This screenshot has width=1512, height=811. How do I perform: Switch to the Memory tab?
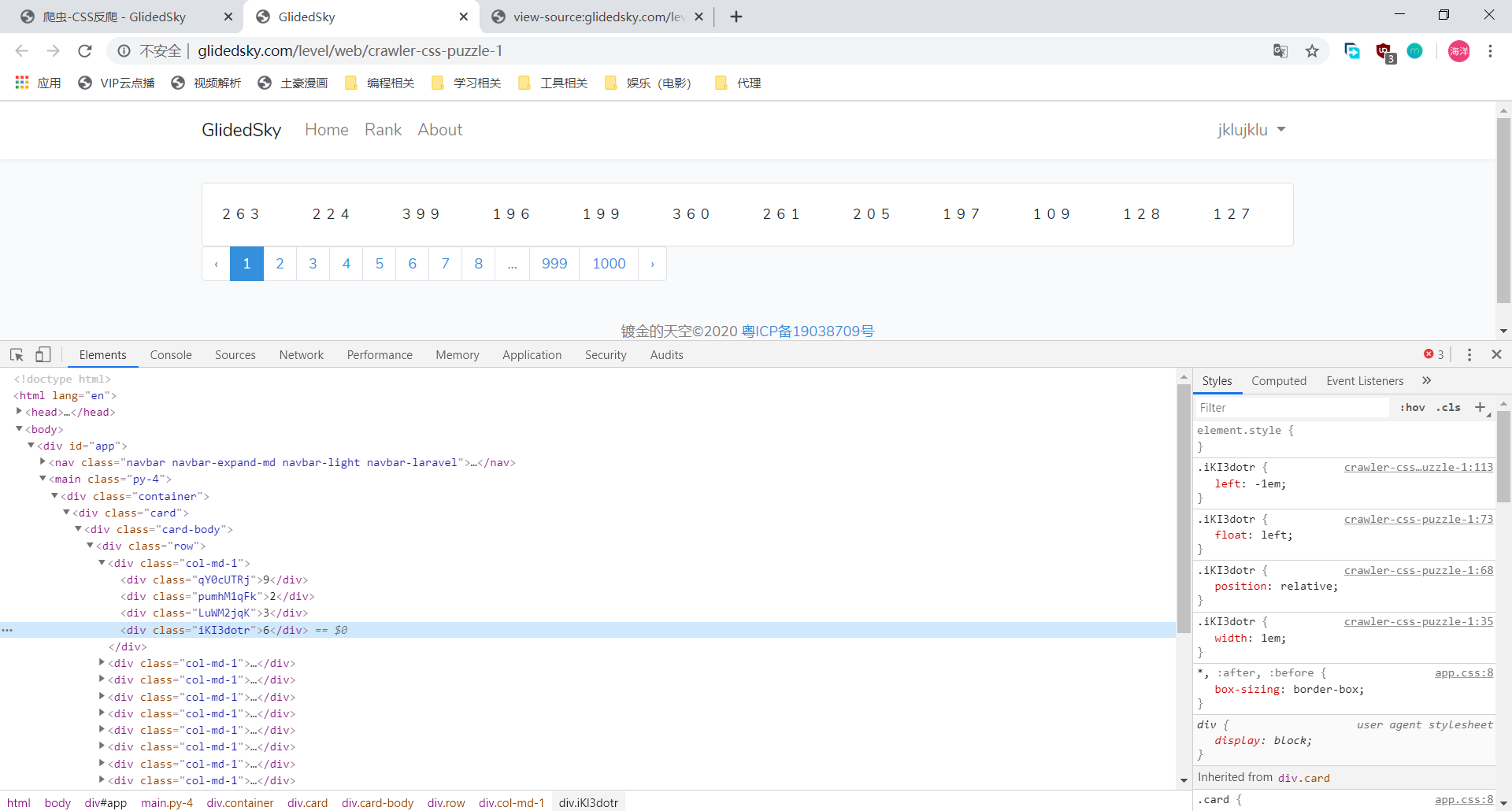pos(458,355)
